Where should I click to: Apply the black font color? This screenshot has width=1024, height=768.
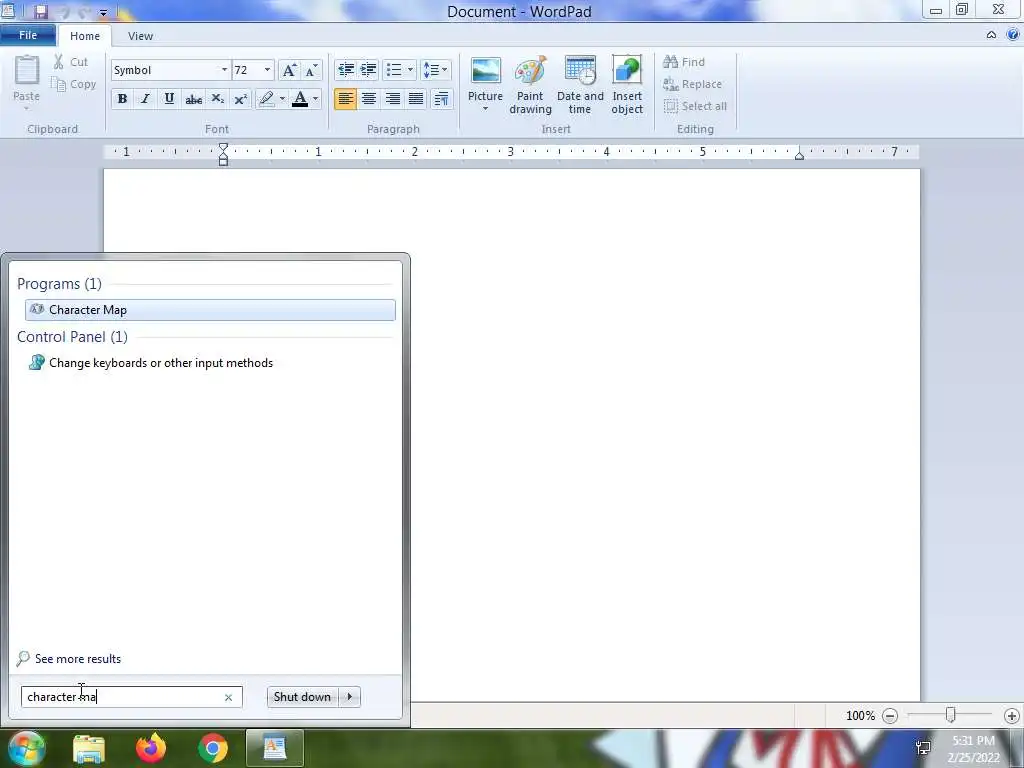300,99
